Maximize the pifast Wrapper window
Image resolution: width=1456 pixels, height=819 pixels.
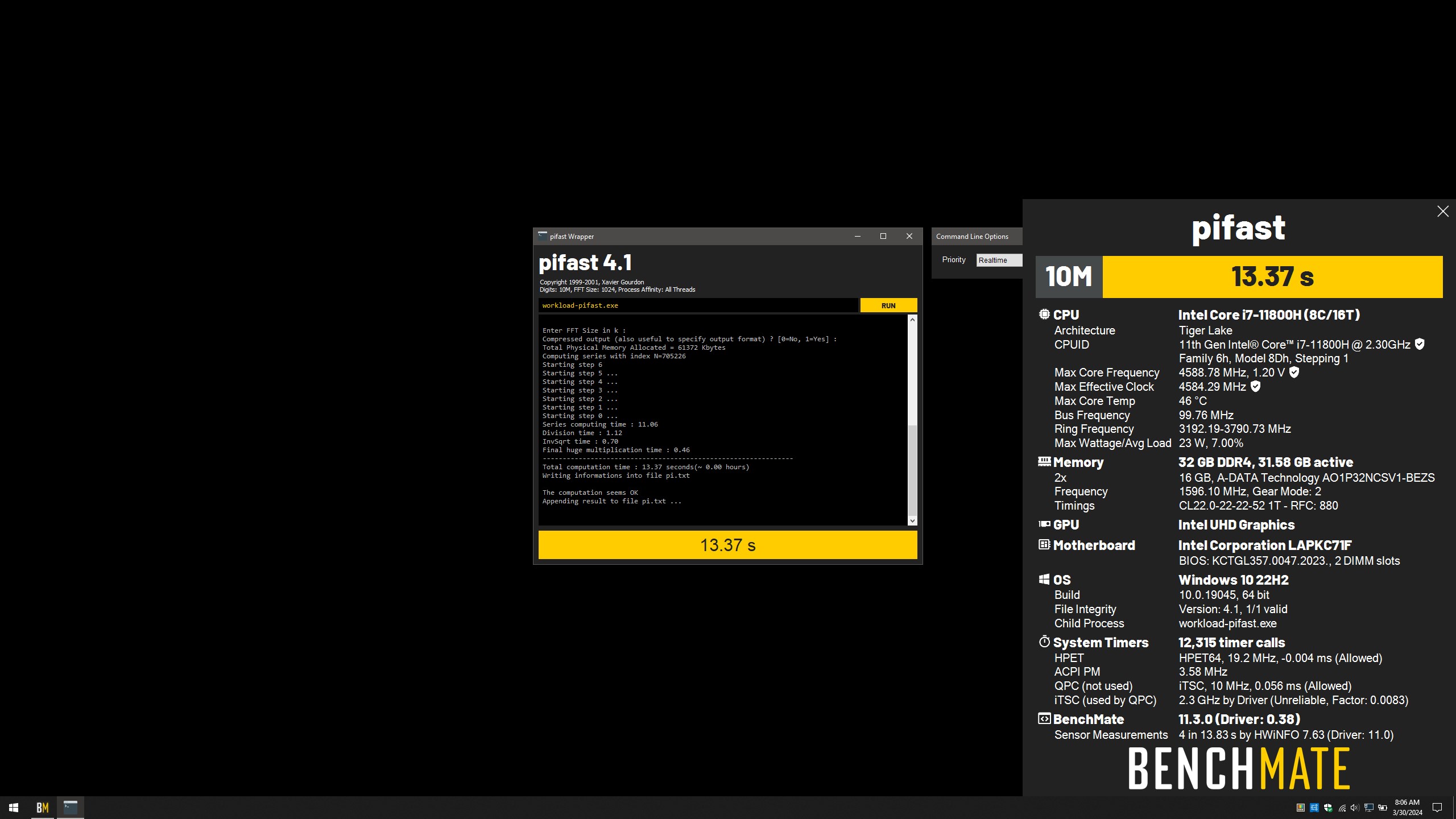click(883, 236)
